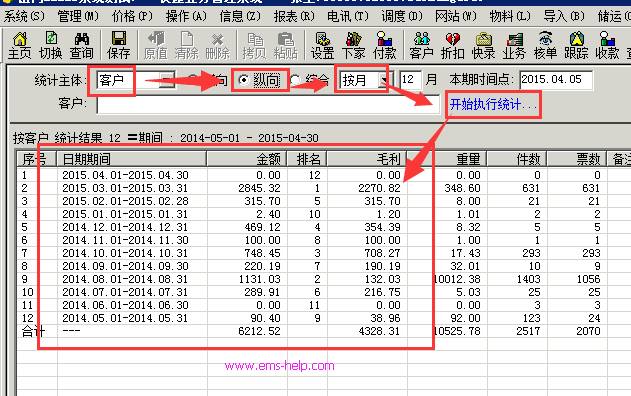Click the 本期时间点 date field
Image resolution: width=631 pixels, height=396 pixels.
pos(556,80)
